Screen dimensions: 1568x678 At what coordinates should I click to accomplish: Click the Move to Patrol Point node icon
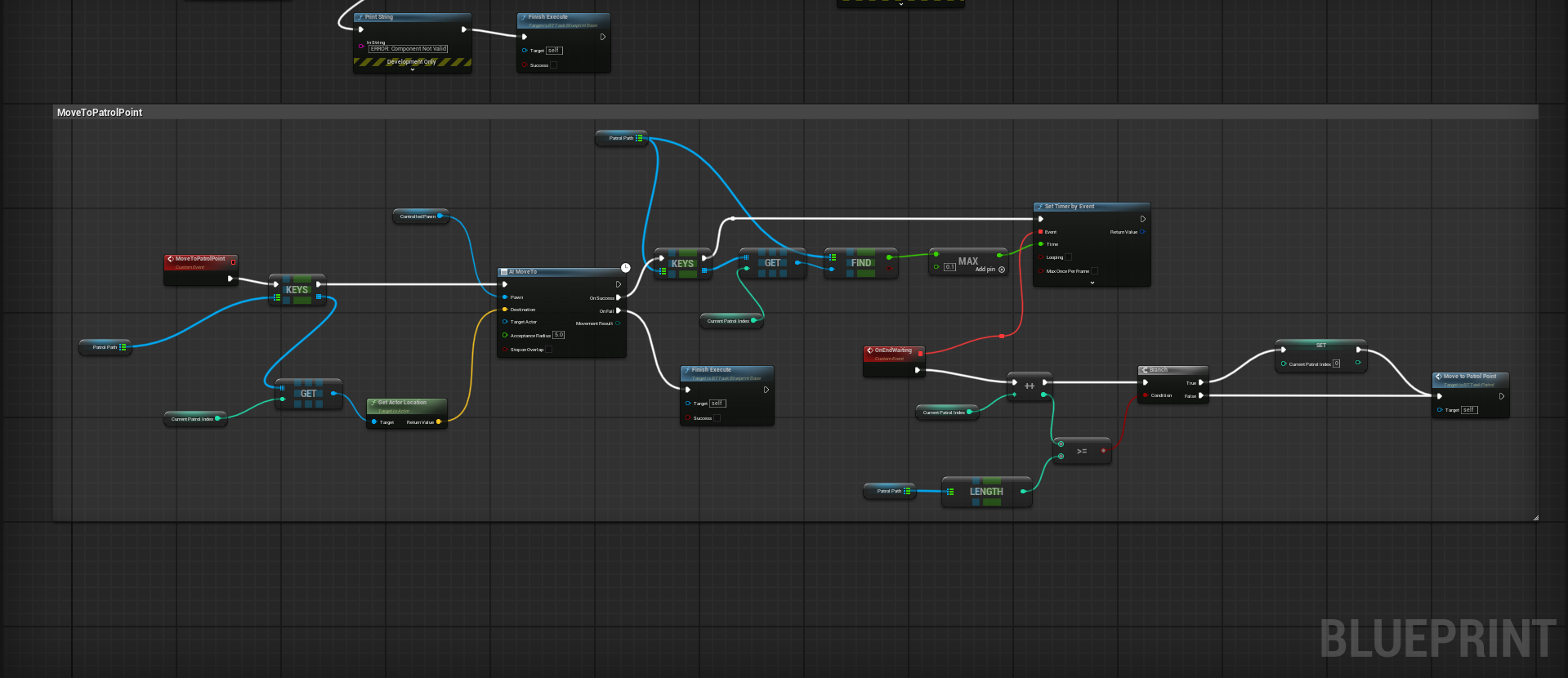[1439, 377]
